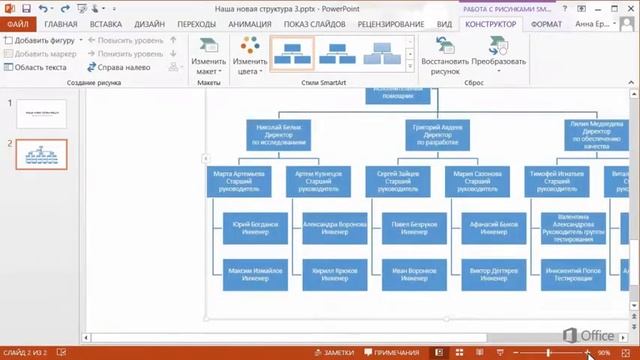
Task: Save the presentation with the floppy disk icon
Action: (x=27, y=9)
